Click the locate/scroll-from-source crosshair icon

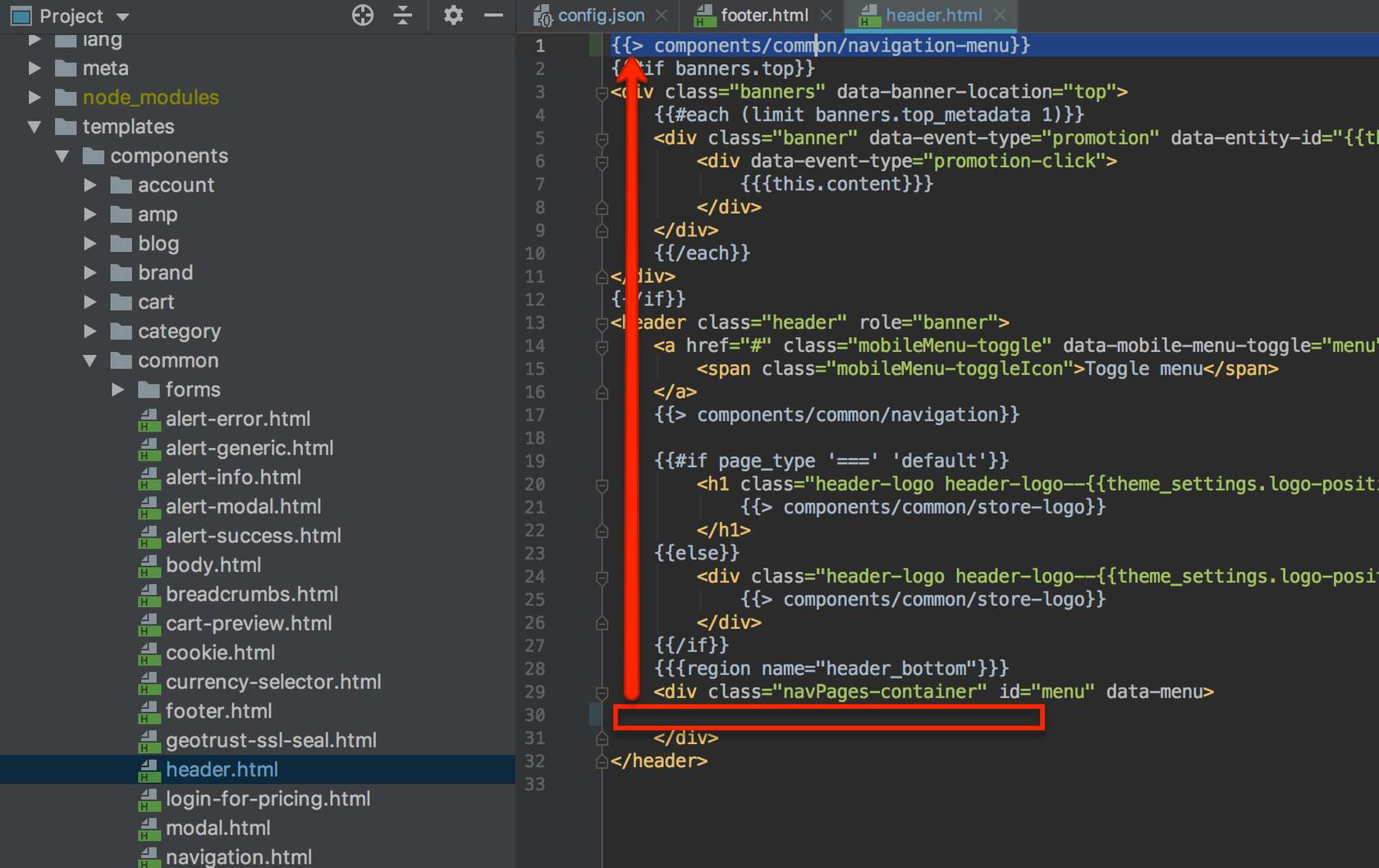point(362,16)
